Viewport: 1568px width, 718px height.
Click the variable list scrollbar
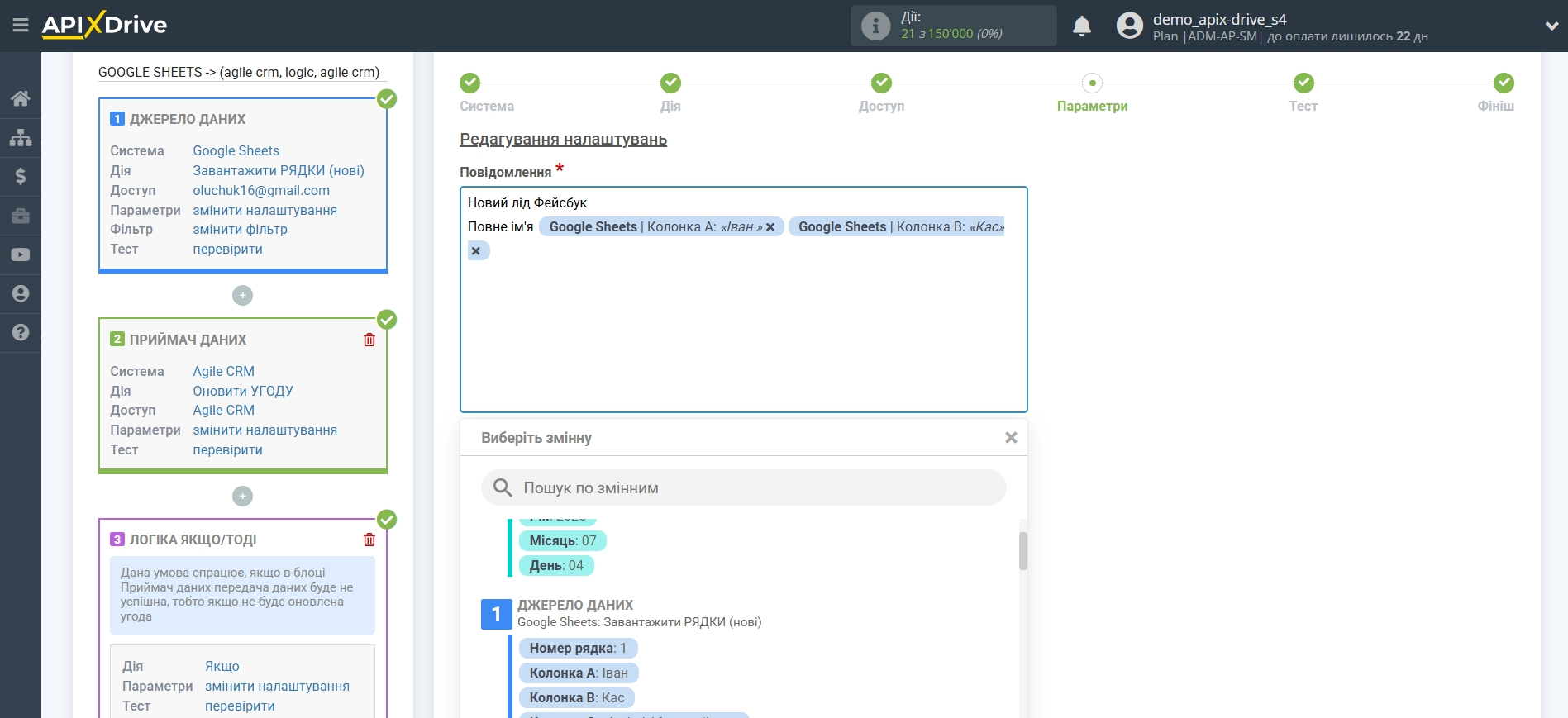[1023, 551]
